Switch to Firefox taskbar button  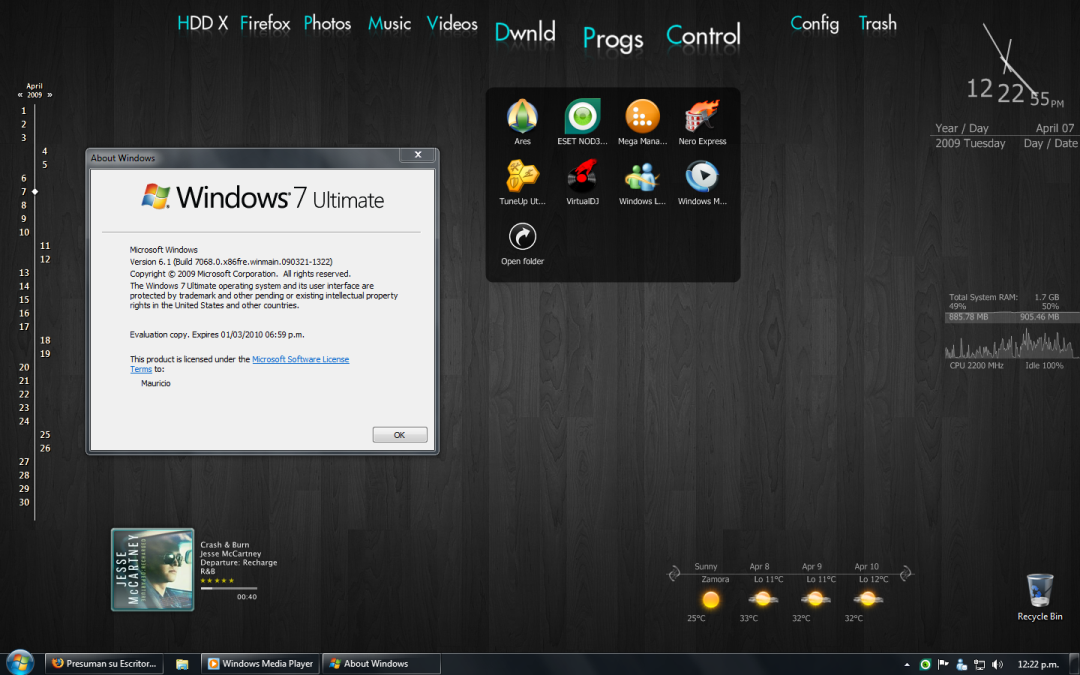(105, 664)
